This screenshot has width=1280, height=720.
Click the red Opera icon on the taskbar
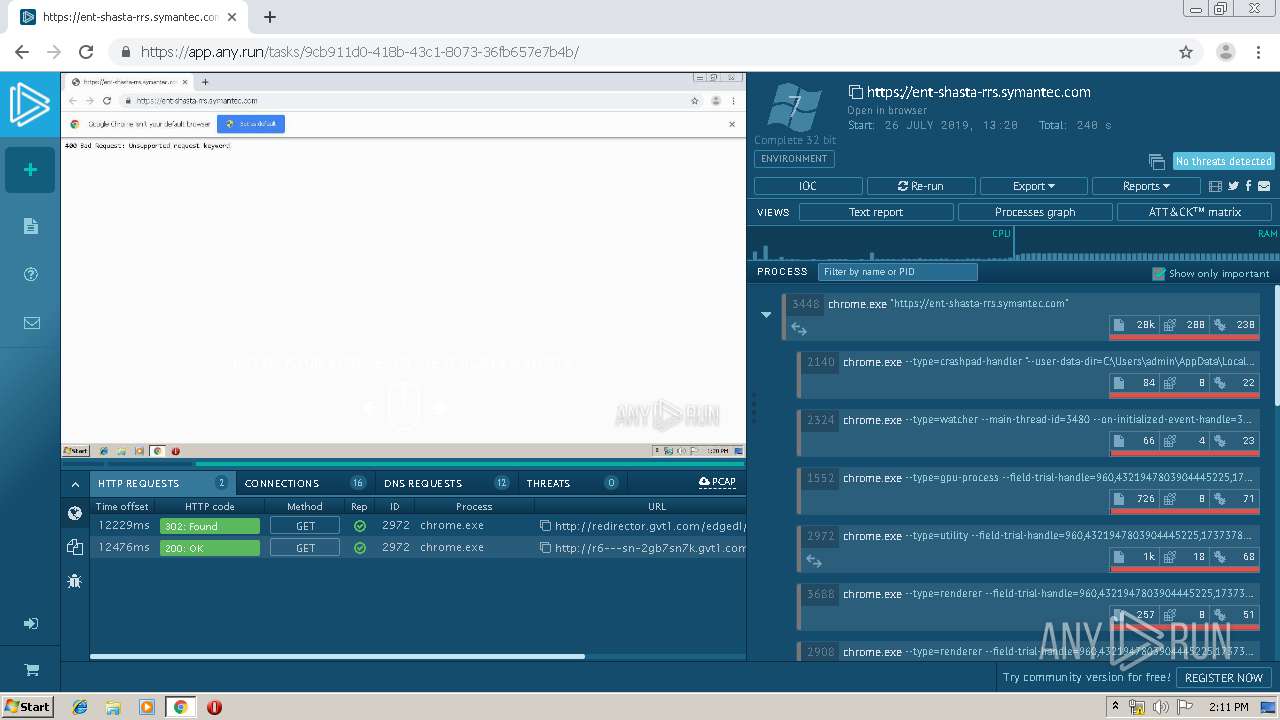click(x=214, y=707)
